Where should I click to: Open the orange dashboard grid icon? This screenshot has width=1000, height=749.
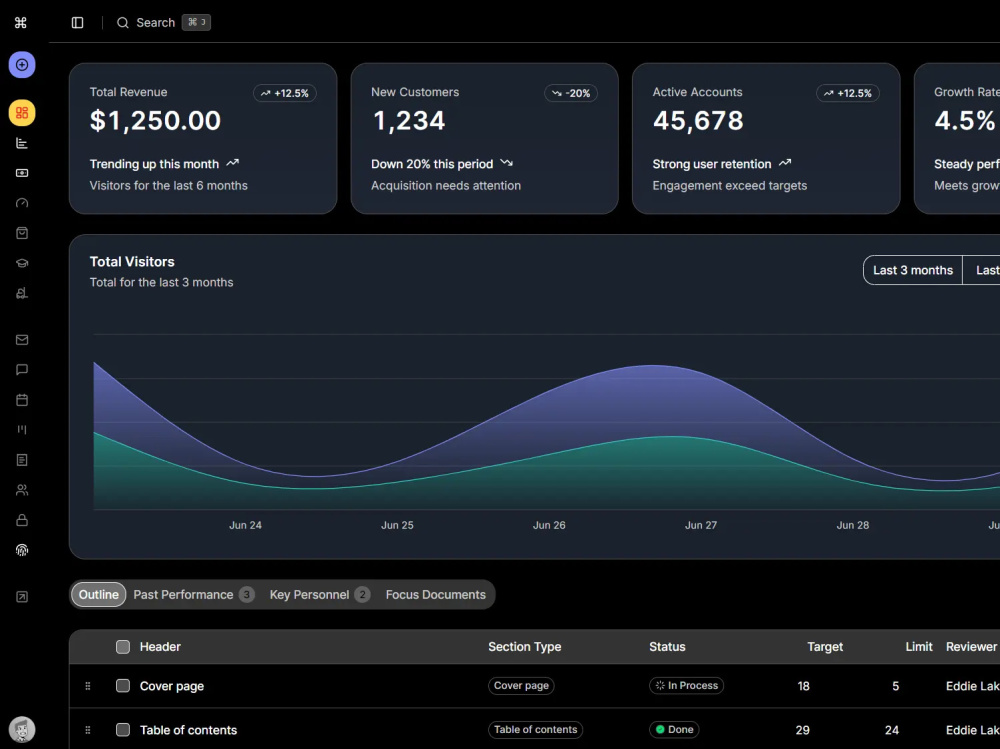pos(22,113)
